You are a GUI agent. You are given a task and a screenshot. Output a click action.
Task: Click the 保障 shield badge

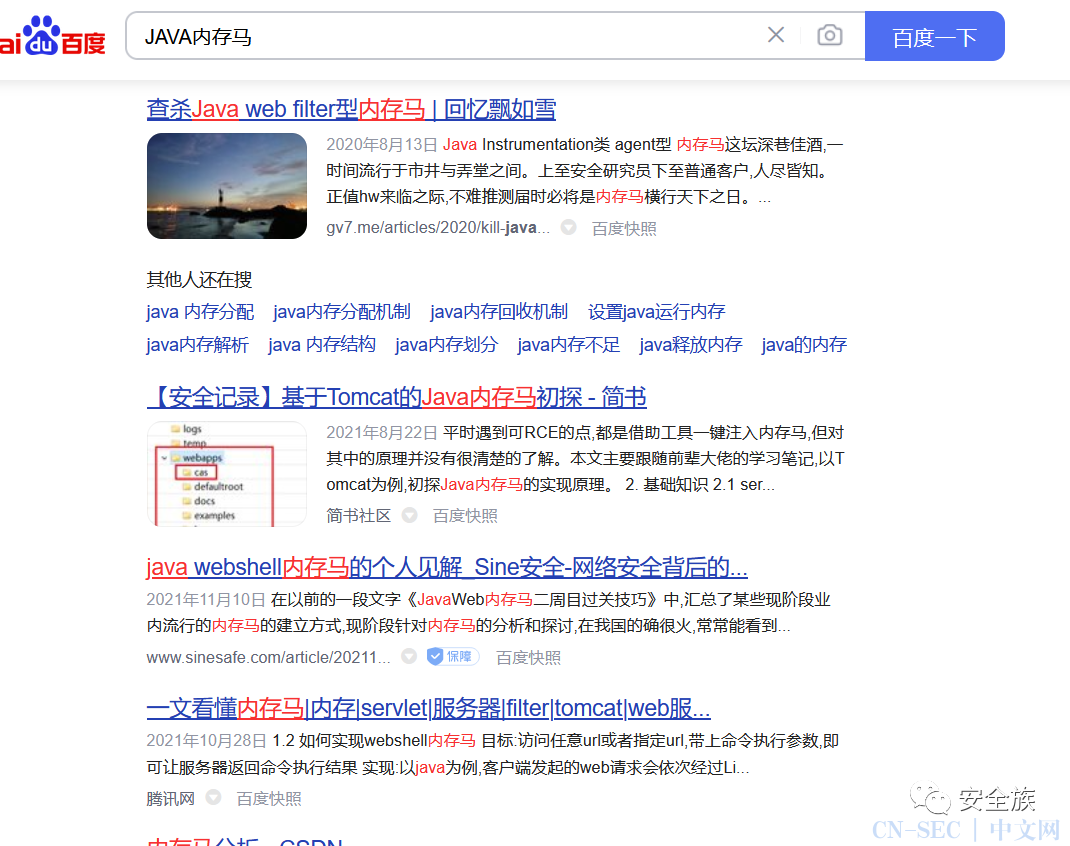452,656
